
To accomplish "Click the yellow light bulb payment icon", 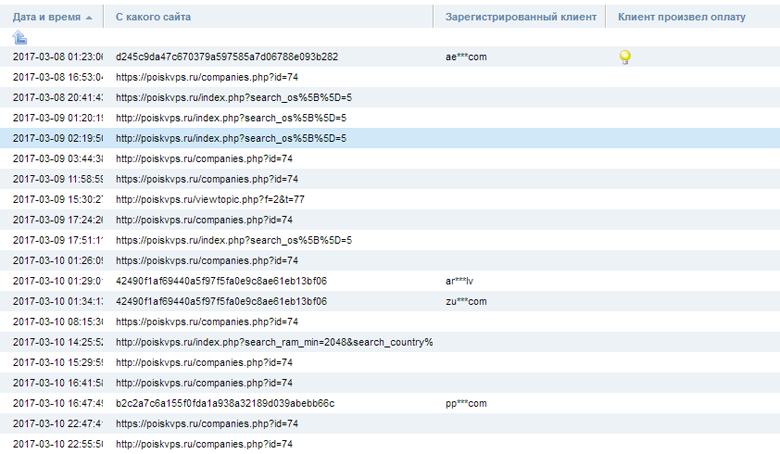I will pyautogui.click(x=625, y=57).
